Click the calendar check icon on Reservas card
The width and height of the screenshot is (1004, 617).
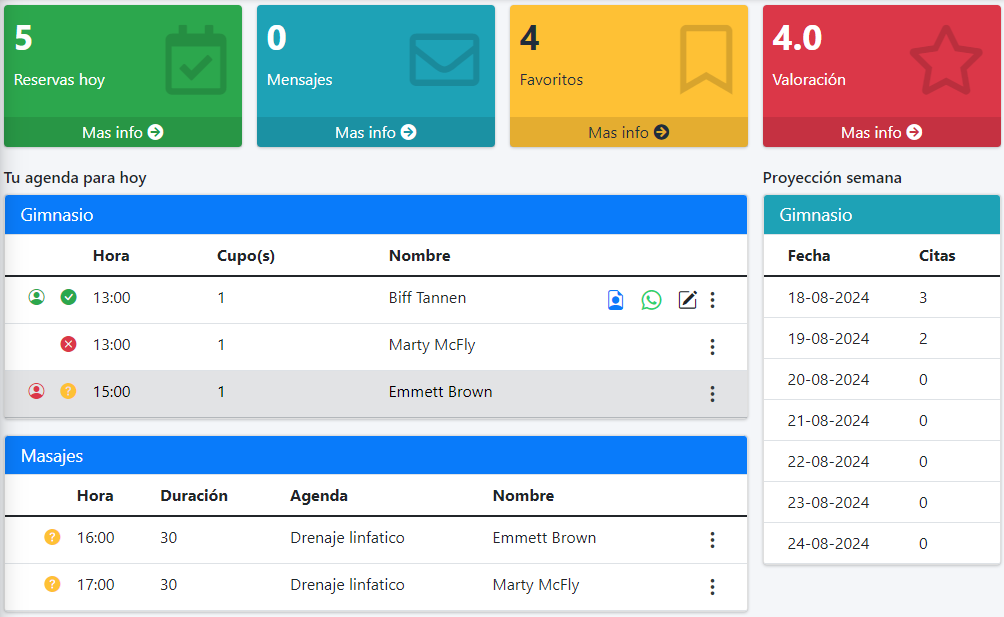[x=195, y=60]
